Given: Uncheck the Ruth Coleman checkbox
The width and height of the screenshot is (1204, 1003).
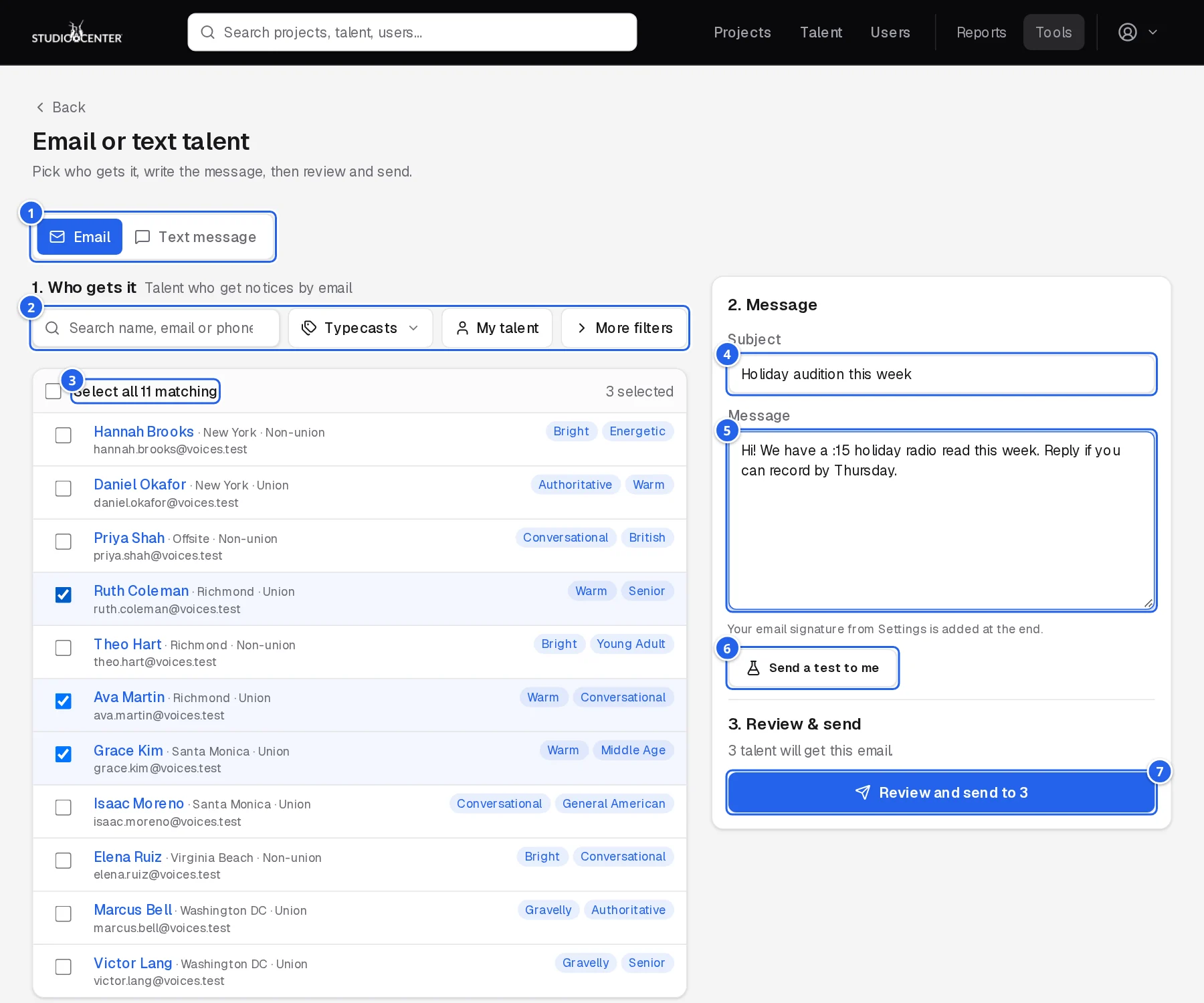Looking at the screenshot, I should pos(64,594).
